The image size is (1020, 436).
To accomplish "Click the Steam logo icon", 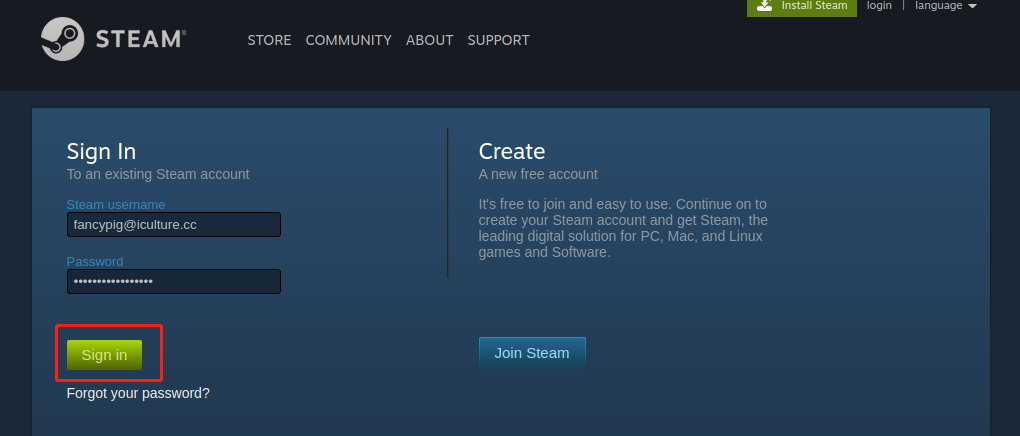I will pyautogui.click(x=62, y=39).
